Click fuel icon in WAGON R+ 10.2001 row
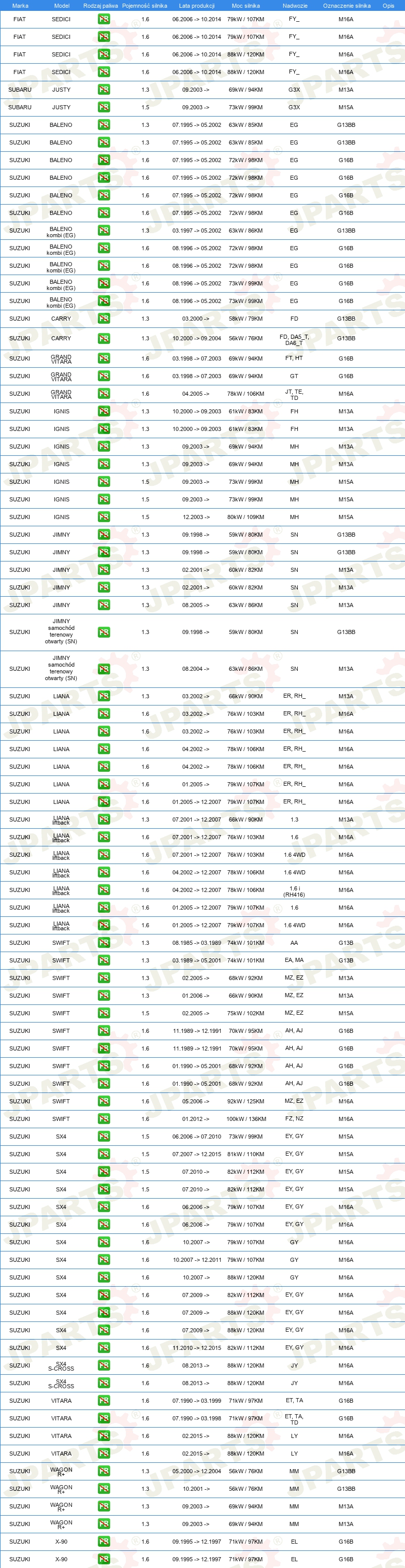Image resolution: width=405 pixels, height=1568 pixels. 104,1489
